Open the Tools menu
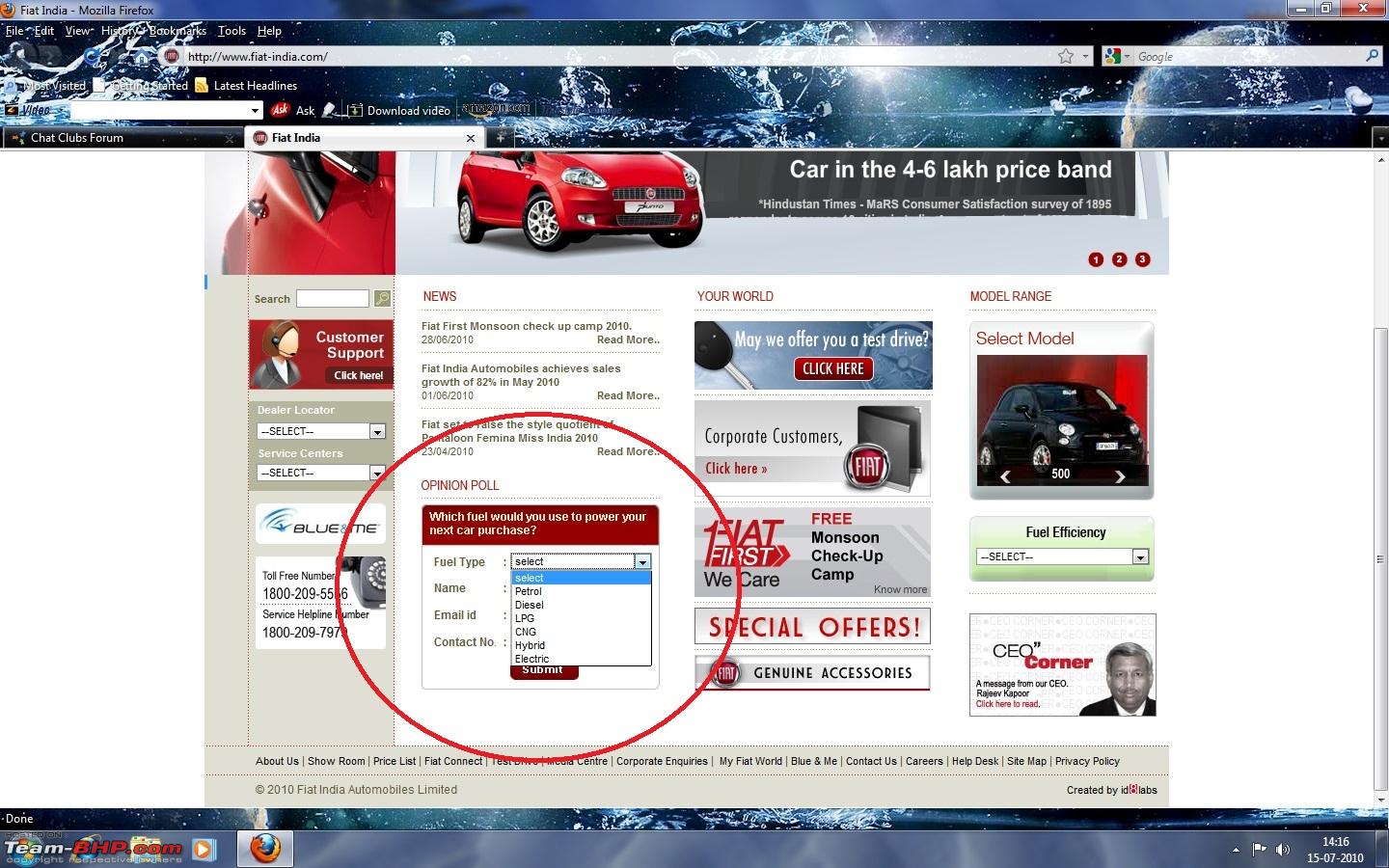1389x868 pixels. [x=231, y=31]
